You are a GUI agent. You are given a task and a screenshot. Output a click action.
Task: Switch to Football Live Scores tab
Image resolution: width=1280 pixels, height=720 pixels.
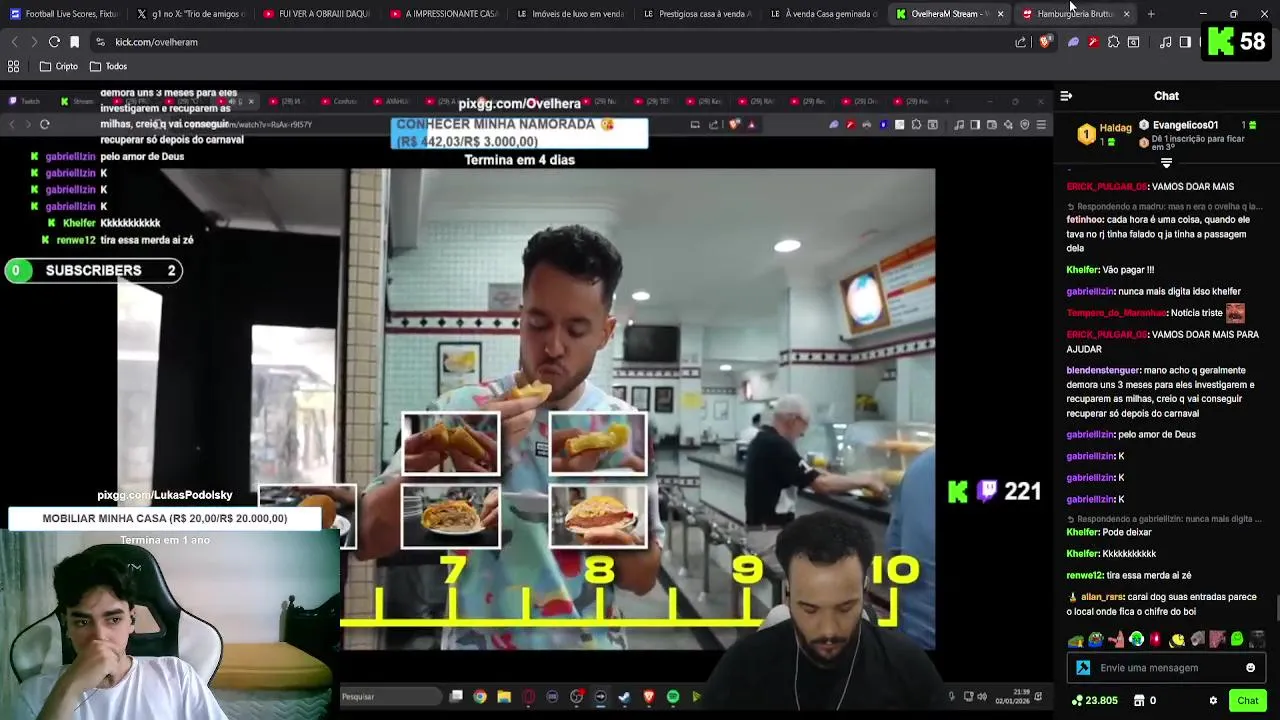[64, 14]
